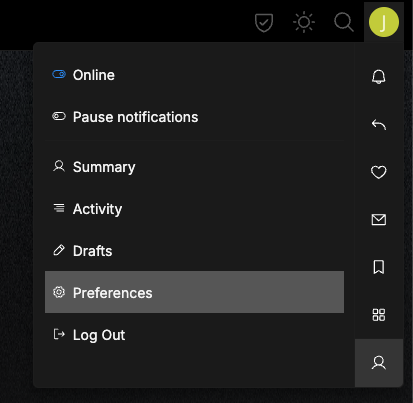Click the yellow J user avatar
Image resolution: width=413 pixels, height=403 pixels.
pyautogui.click(x=384, y=22)
